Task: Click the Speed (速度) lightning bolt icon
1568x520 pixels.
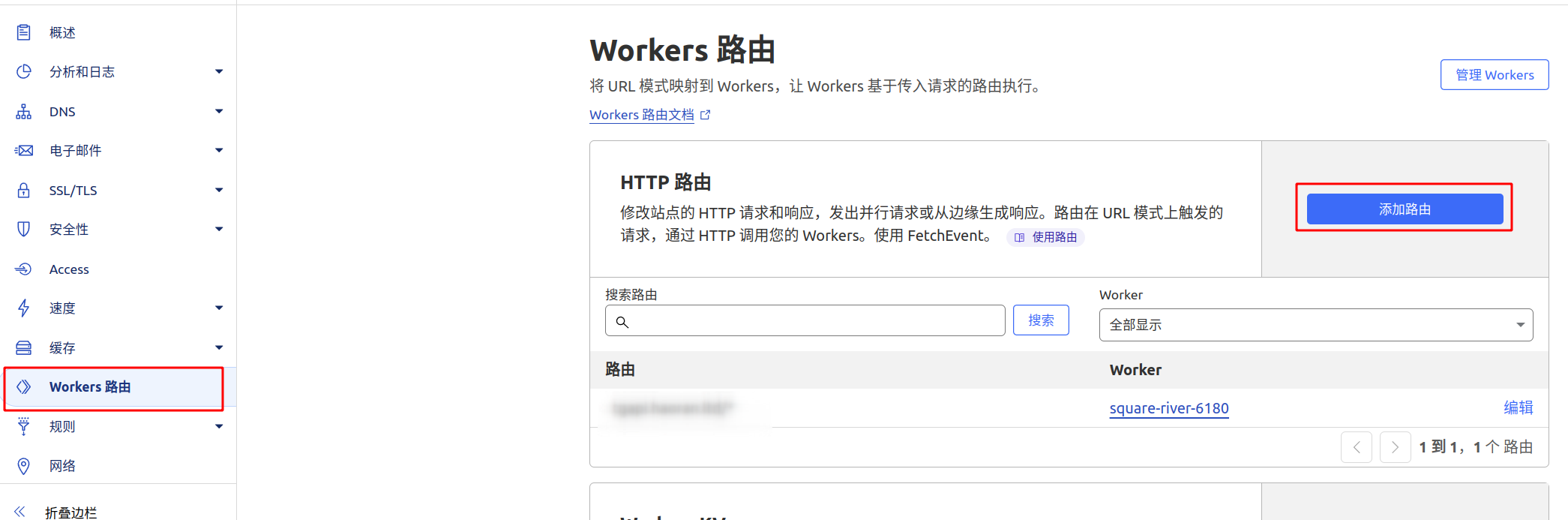Action: click(24, 308)
